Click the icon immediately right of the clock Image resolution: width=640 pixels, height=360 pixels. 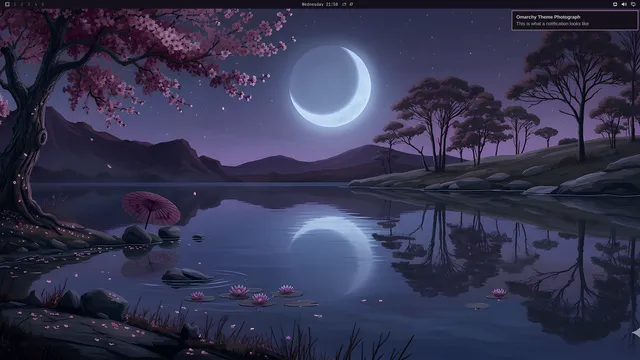point(344,4)
